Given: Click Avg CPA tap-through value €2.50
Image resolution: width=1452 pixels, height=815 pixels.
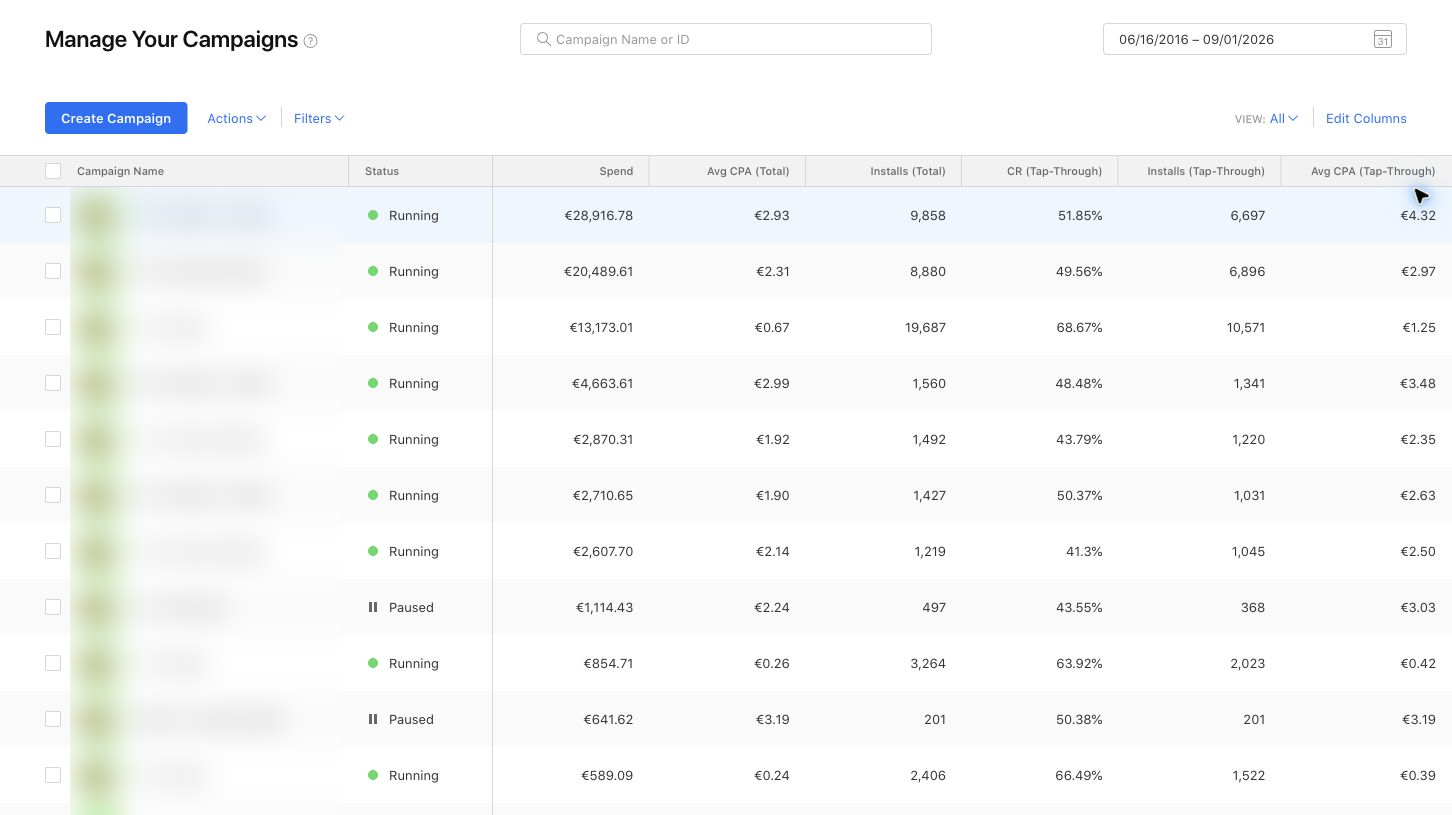Looking at the screenshot, I should click(1418, 551).
